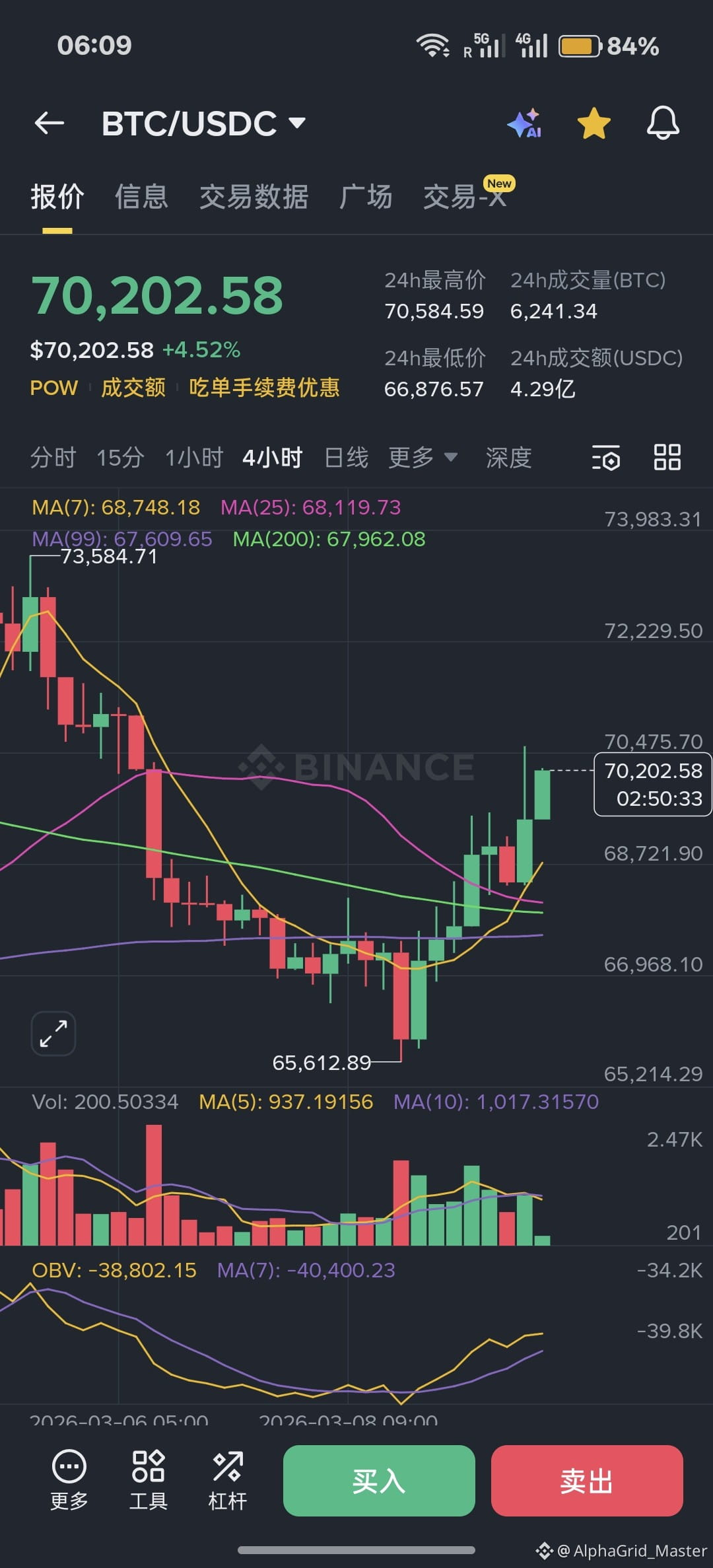Open 广场 tab
The width and height of the screenshot is (713, 1568).
(x=366, y=197)
